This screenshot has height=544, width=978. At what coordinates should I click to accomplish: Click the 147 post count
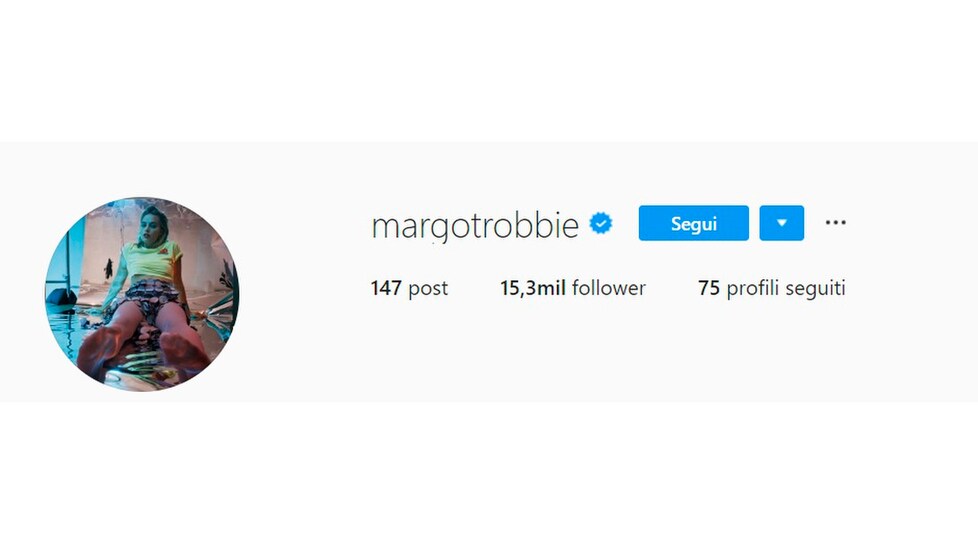[x=409, y=288]
